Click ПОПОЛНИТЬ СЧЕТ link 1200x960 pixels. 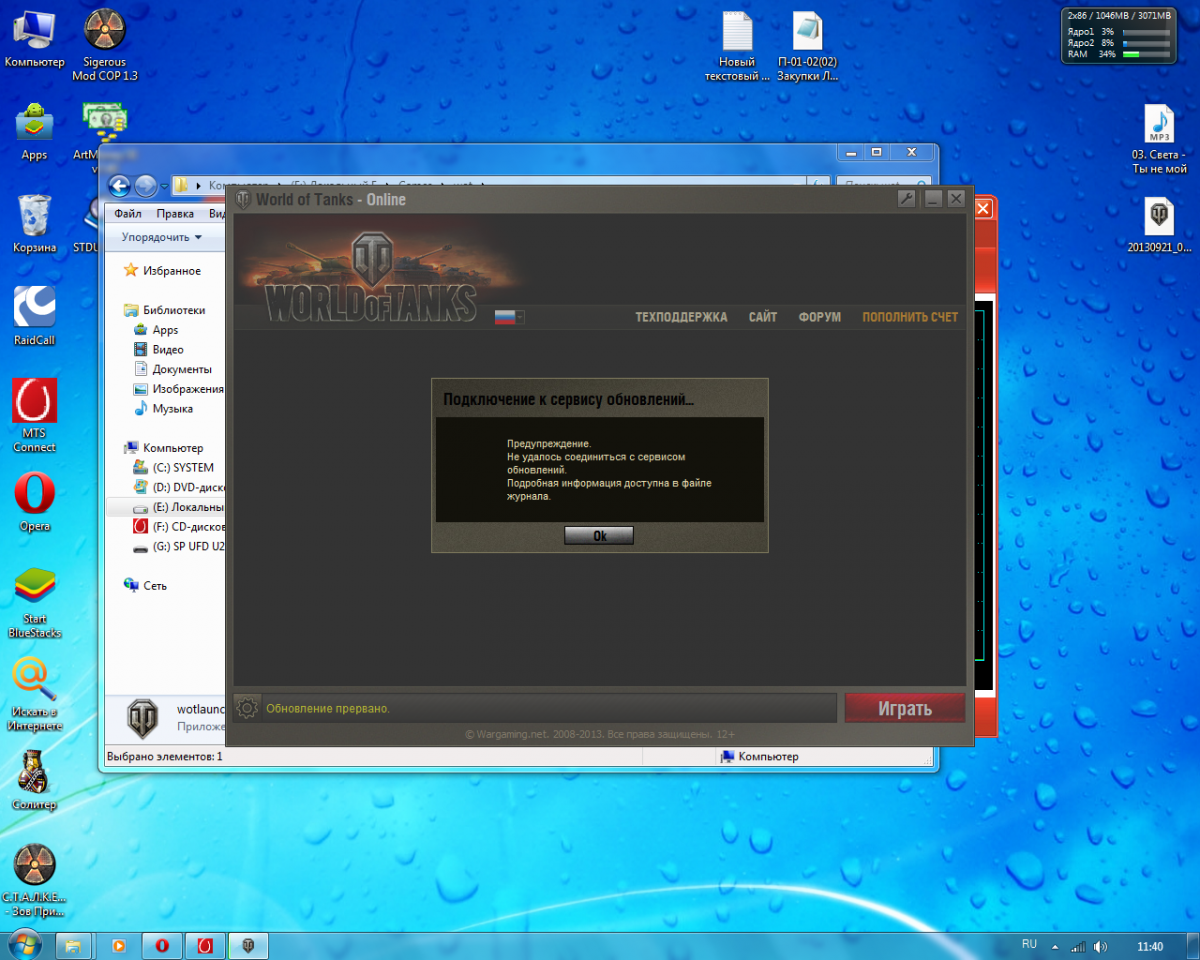pos(910,317)
